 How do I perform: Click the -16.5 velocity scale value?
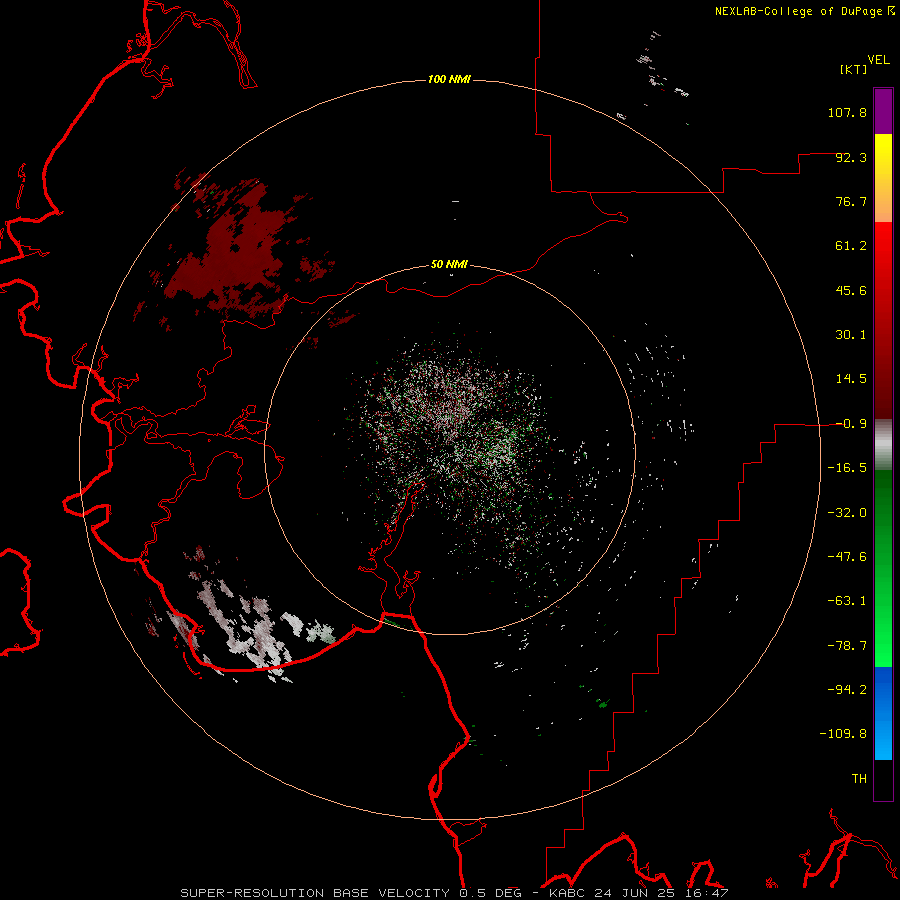point(847,468)
